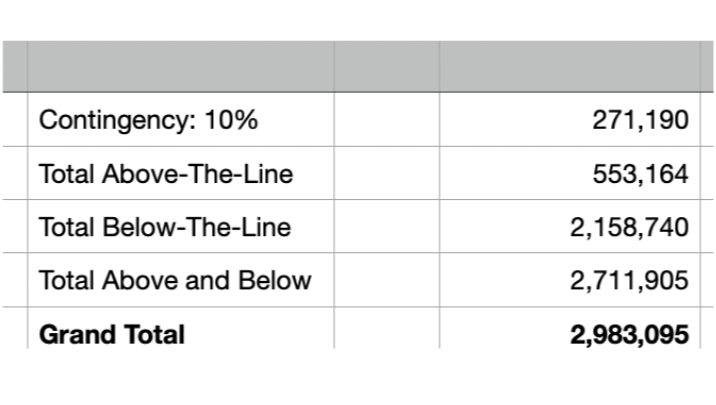Select the "Total Above and Below" cell
This screenshot has height=405, width=716.
click(x=175, y=280)
